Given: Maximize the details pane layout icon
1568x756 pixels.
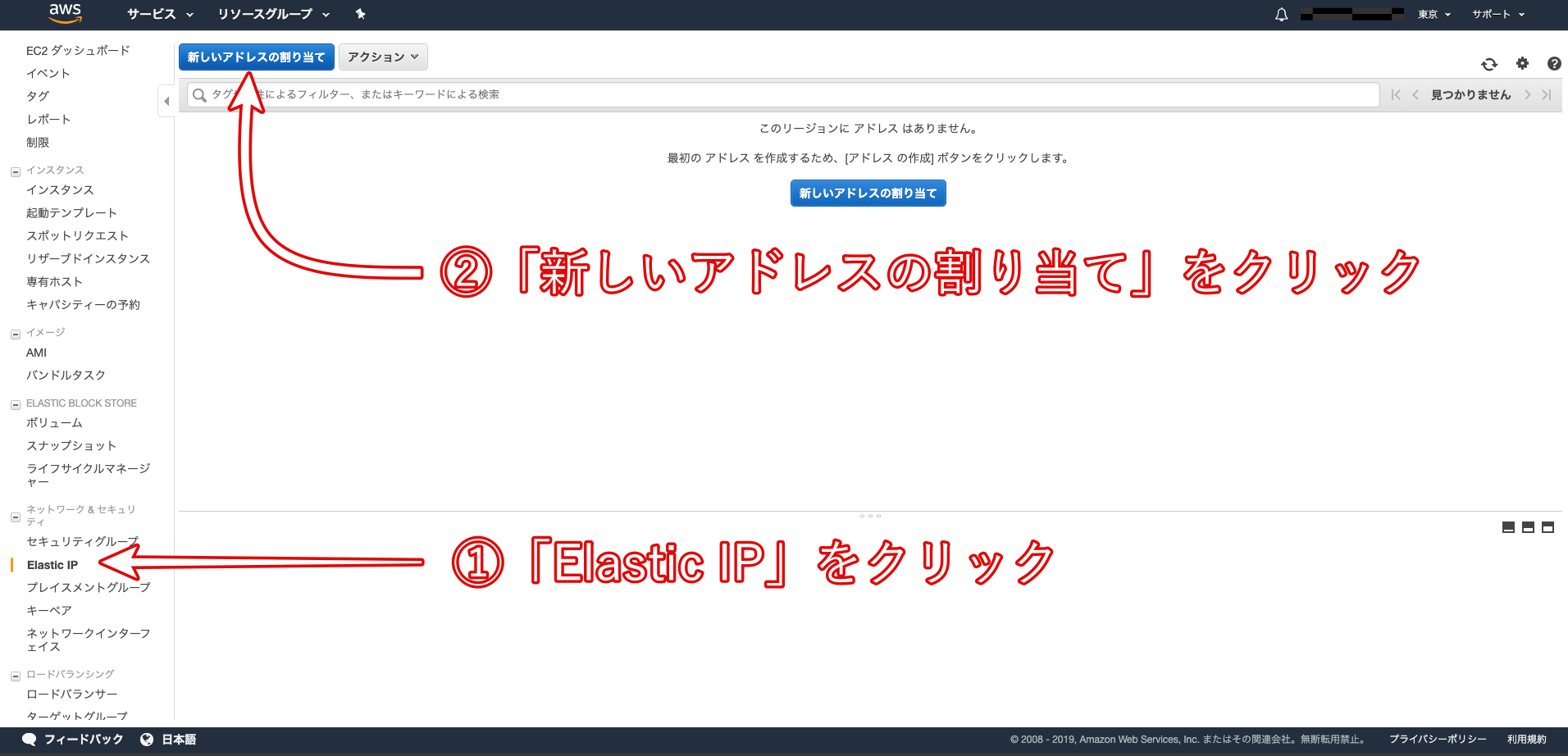Looking at the screenshot, I should click(x=1547, y=527).
